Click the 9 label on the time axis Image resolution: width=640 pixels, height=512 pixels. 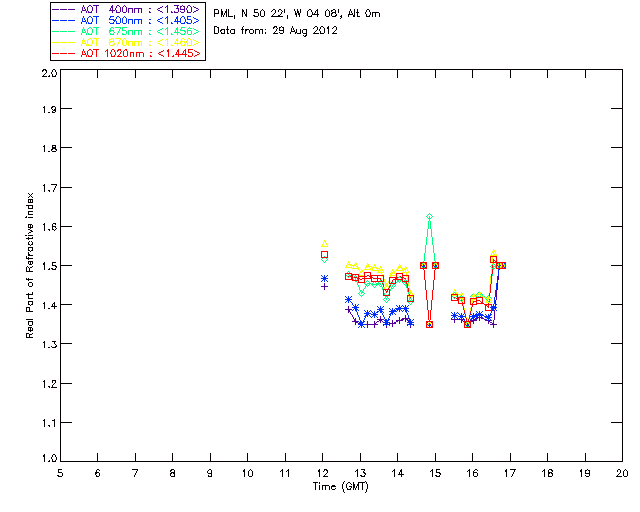210,473
